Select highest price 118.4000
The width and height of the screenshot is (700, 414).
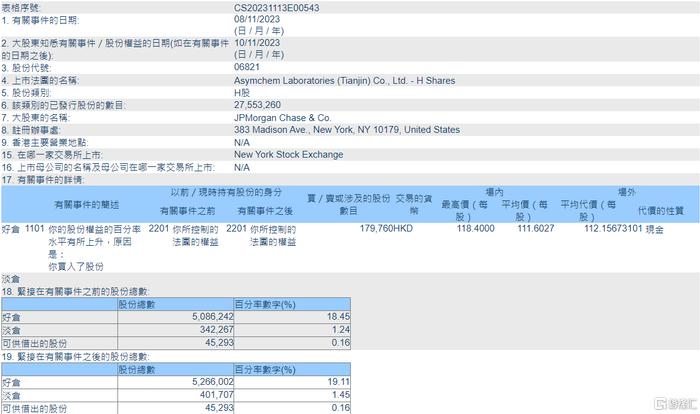click(x=475, y=229)
